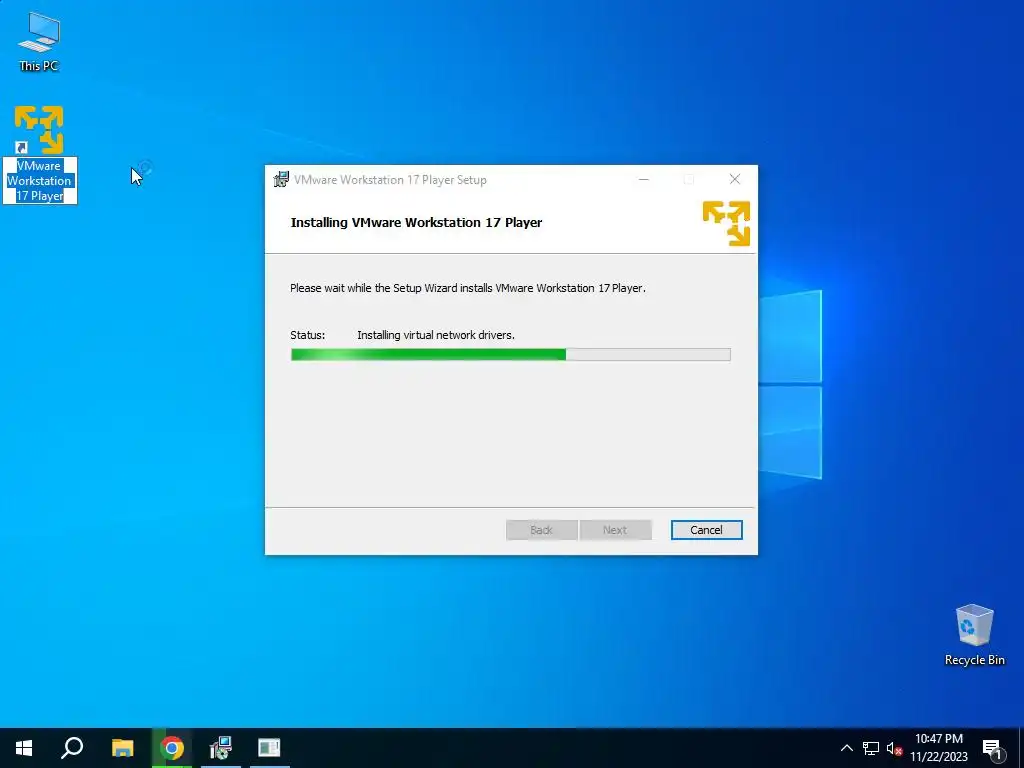Screen dimensions: 1024x768
Task: Select the VMware Workstation 17 Player desktop shortcut
Action: click(x=39, y=154)
